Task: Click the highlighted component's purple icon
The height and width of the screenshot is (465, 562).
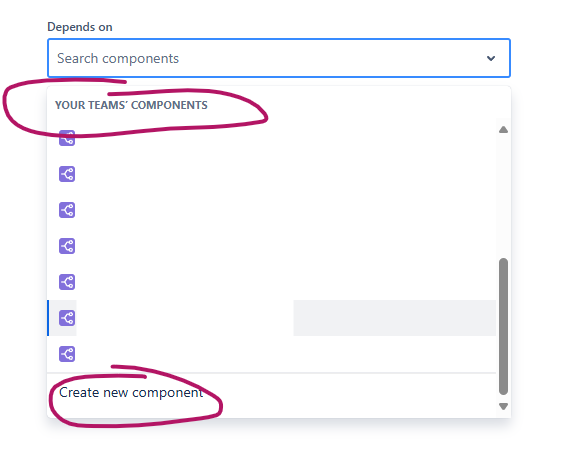Action: [67, 318]
